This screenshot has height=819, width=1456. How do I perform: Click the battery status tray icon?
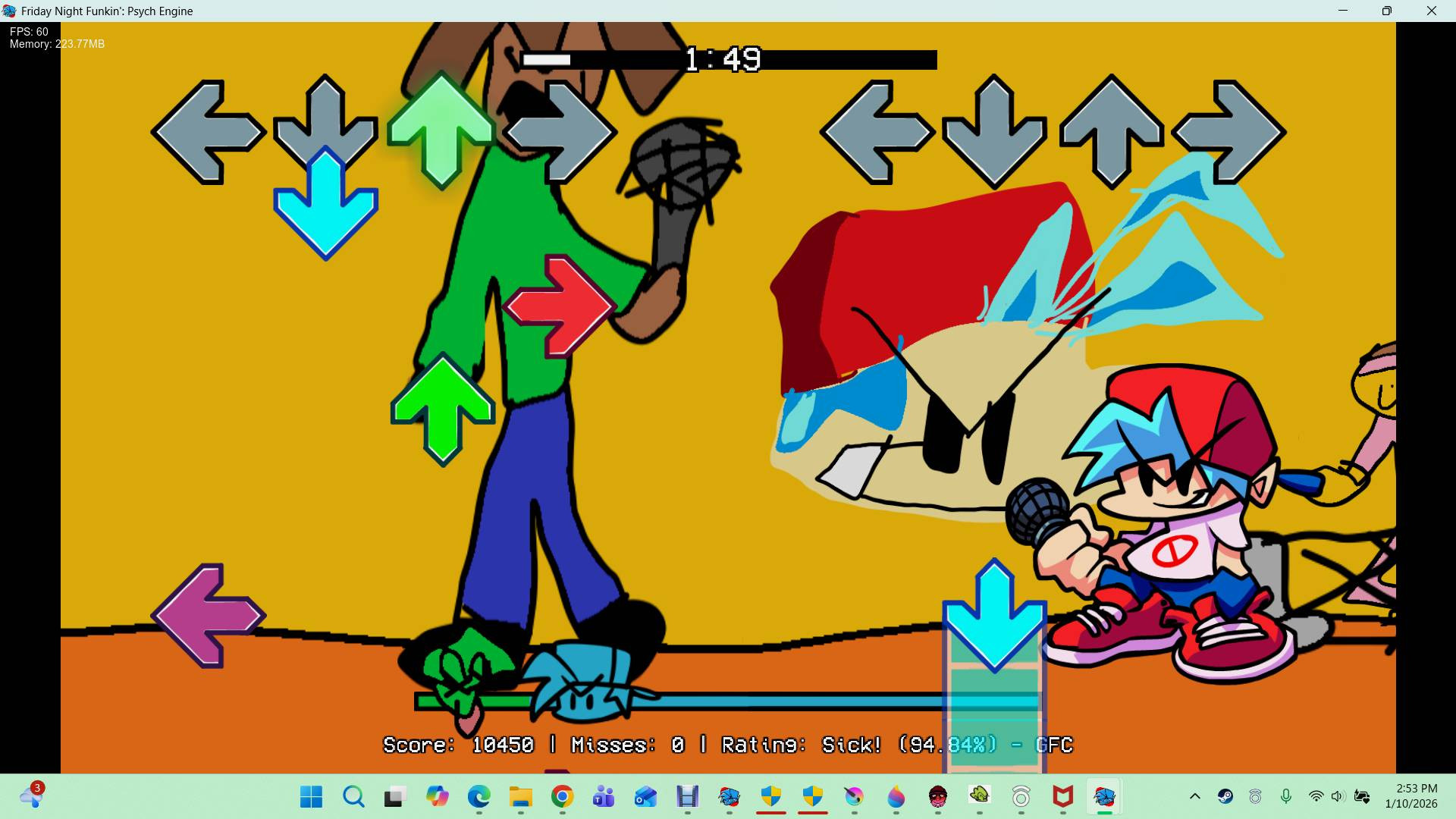[x=1362, y=796]
